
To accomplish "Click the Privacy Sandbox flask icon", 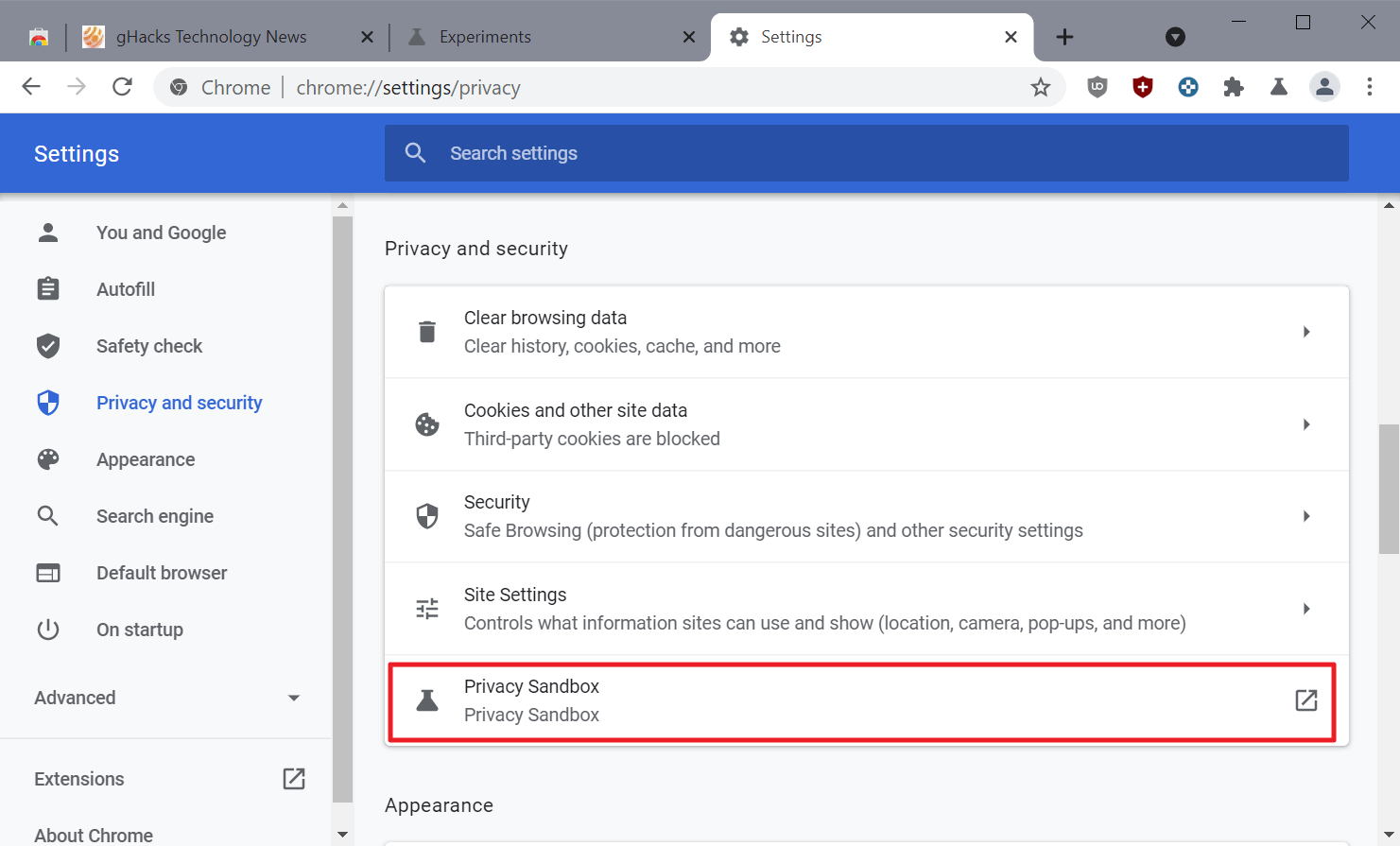I will [x=427, y=700].
